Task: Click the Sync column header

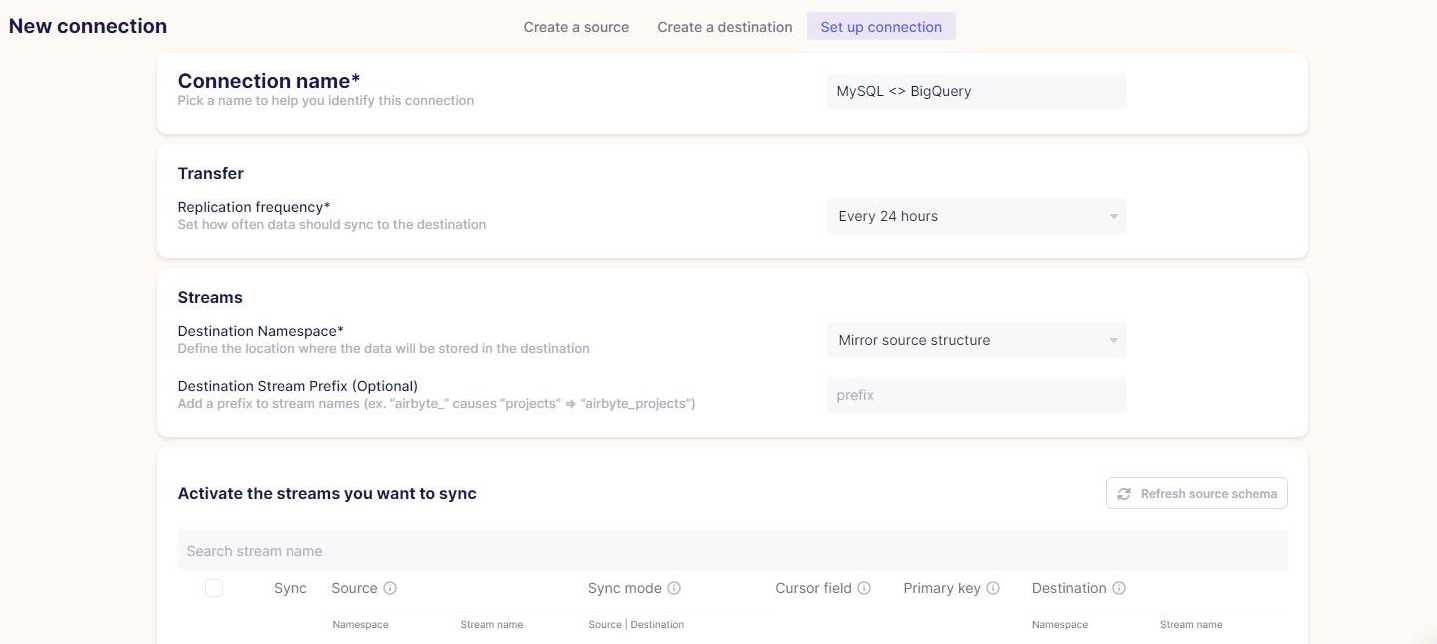Action: pos(290,588)
